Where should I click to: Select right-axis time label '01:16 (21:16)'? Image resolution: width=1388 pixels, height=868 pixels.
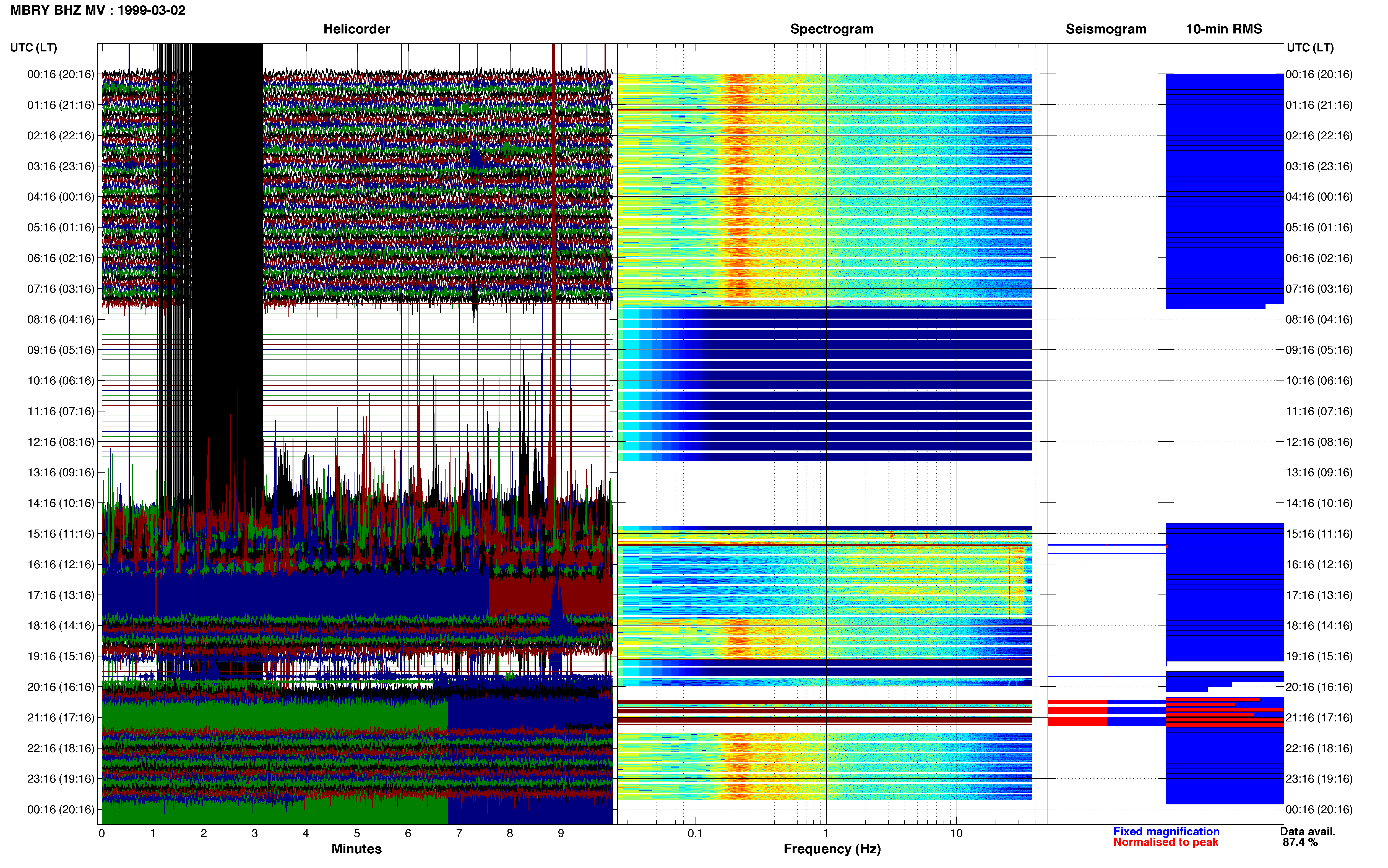(1319, 105)
